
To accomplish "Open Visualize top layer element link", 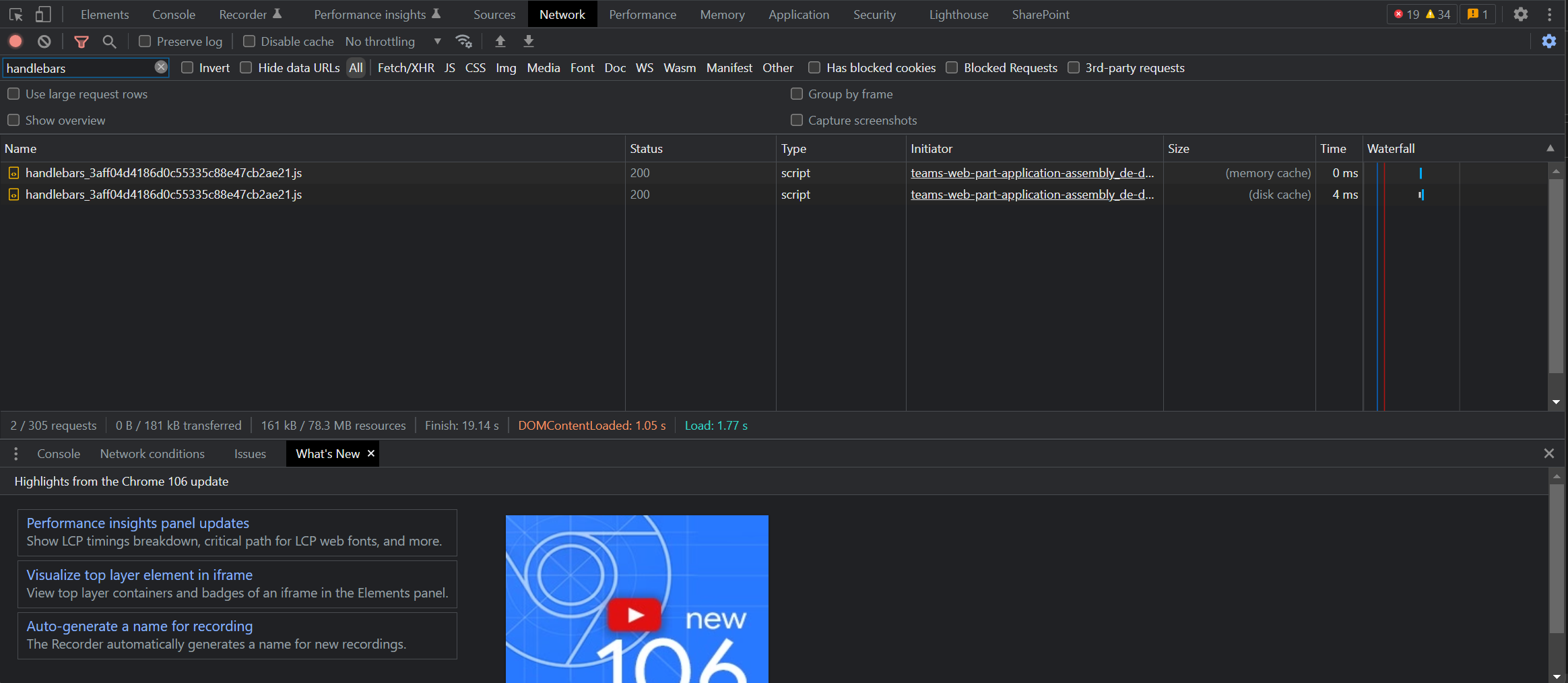I will coord(139,575).
